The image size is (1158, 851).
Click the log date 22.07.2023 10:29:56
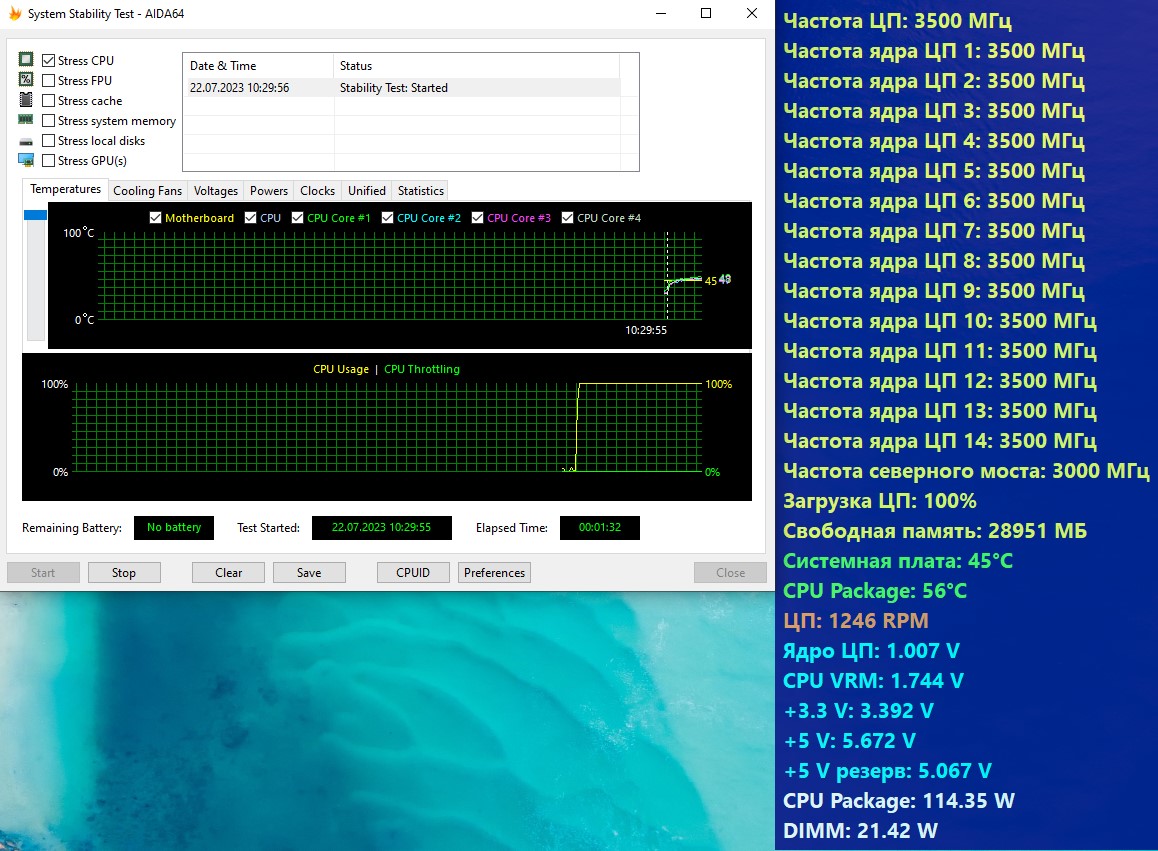pyautogui.click(x=239, y=88)
